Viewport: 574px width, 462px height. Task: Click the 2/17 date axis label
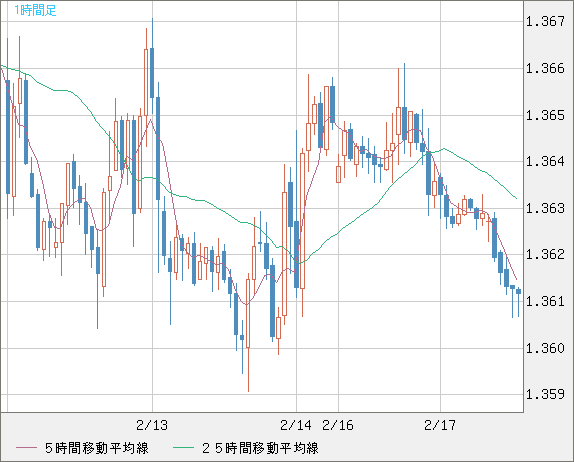[x=440, y=425]
